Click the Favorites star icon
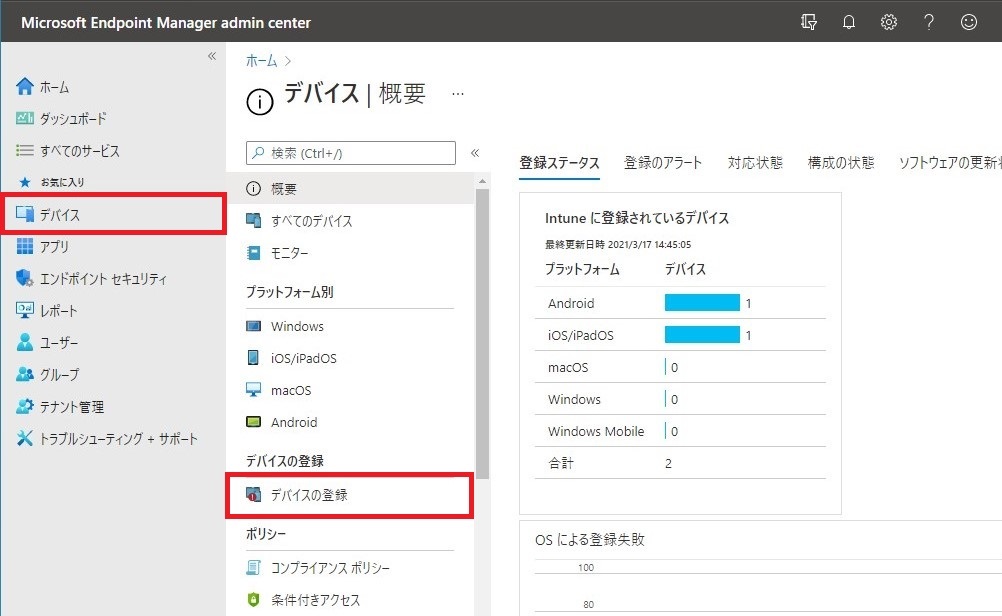 point(25,182)
